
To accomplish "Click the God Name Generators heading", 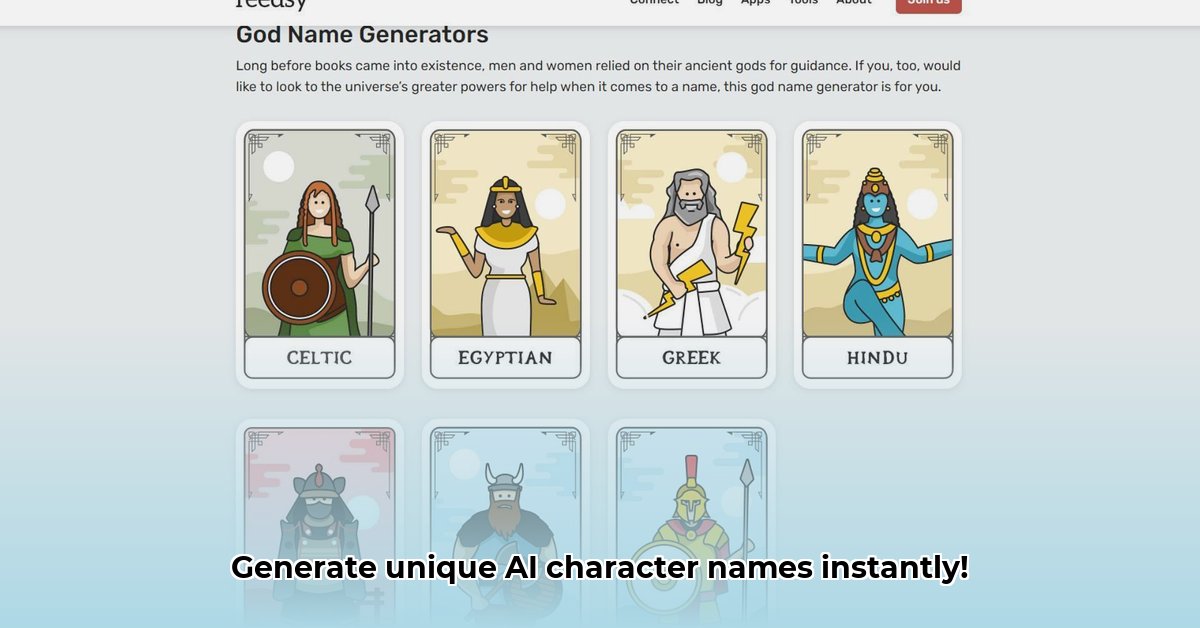I will pyautogui.click(x=362, y=34).
